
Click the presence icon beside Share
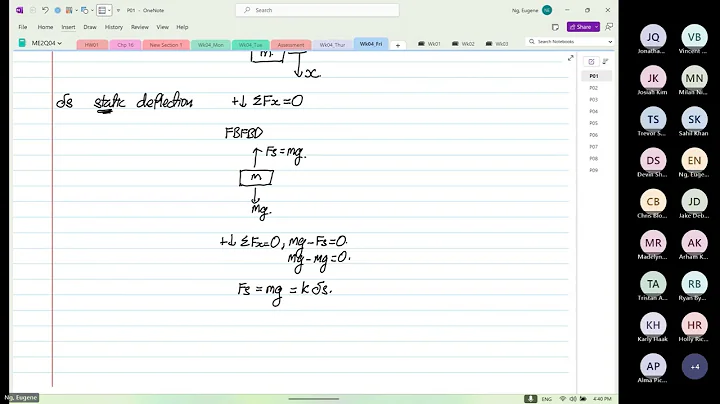coord(609,27)
